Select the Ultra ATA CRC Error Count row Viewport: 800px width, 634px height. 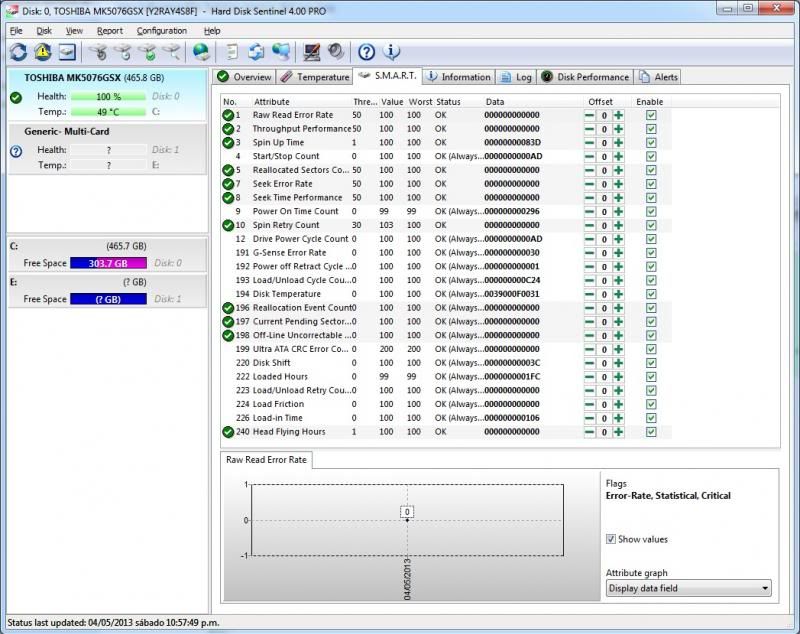(446, 349)
